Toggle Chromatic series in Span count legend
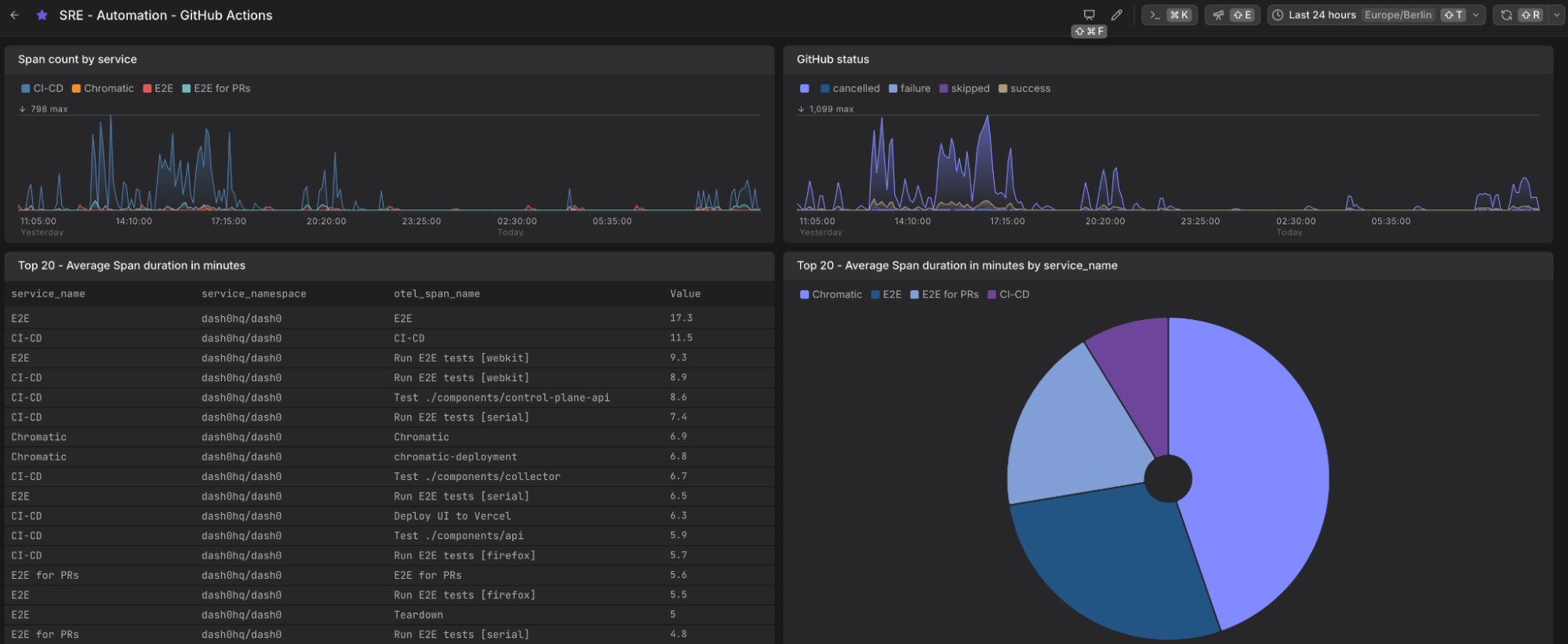1568x644 pixels. [x=103, y=89]
